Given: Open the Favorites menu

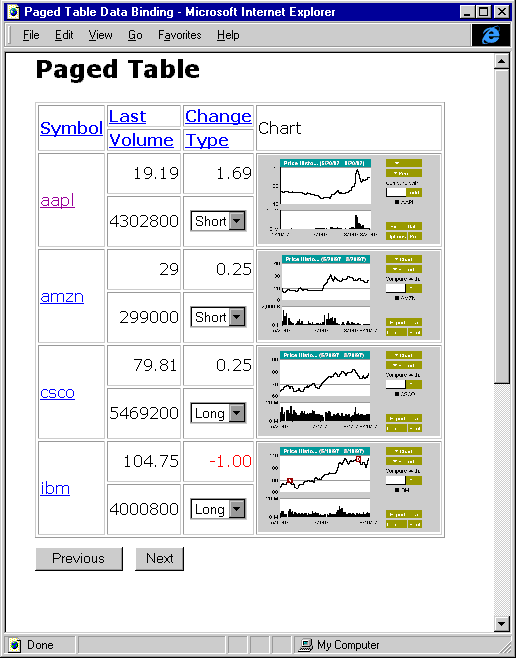Looking at the screenshot, I should [180, 35].
